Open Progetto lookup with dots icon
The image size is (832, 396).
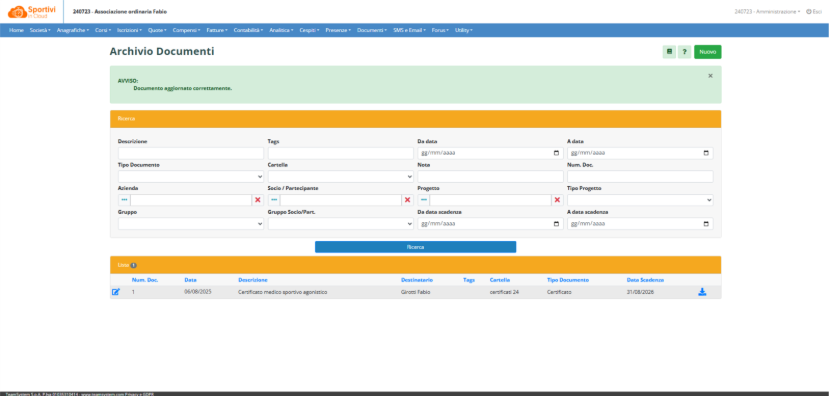[x=423, y=200]
